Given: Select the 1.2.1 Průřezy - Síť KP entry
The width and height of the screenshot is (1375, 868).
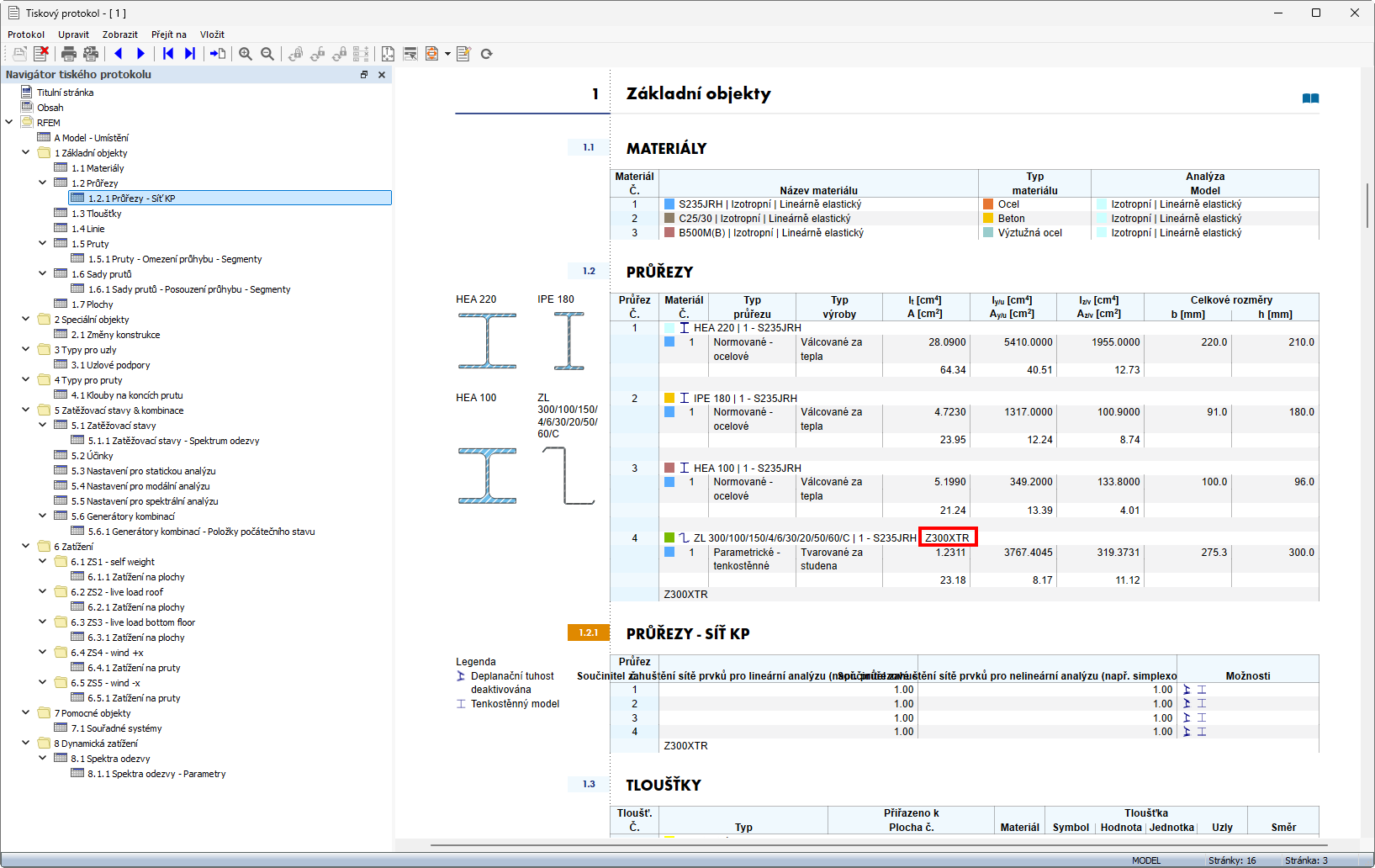Looking at the screenshot, I should (x=130, y=198).
